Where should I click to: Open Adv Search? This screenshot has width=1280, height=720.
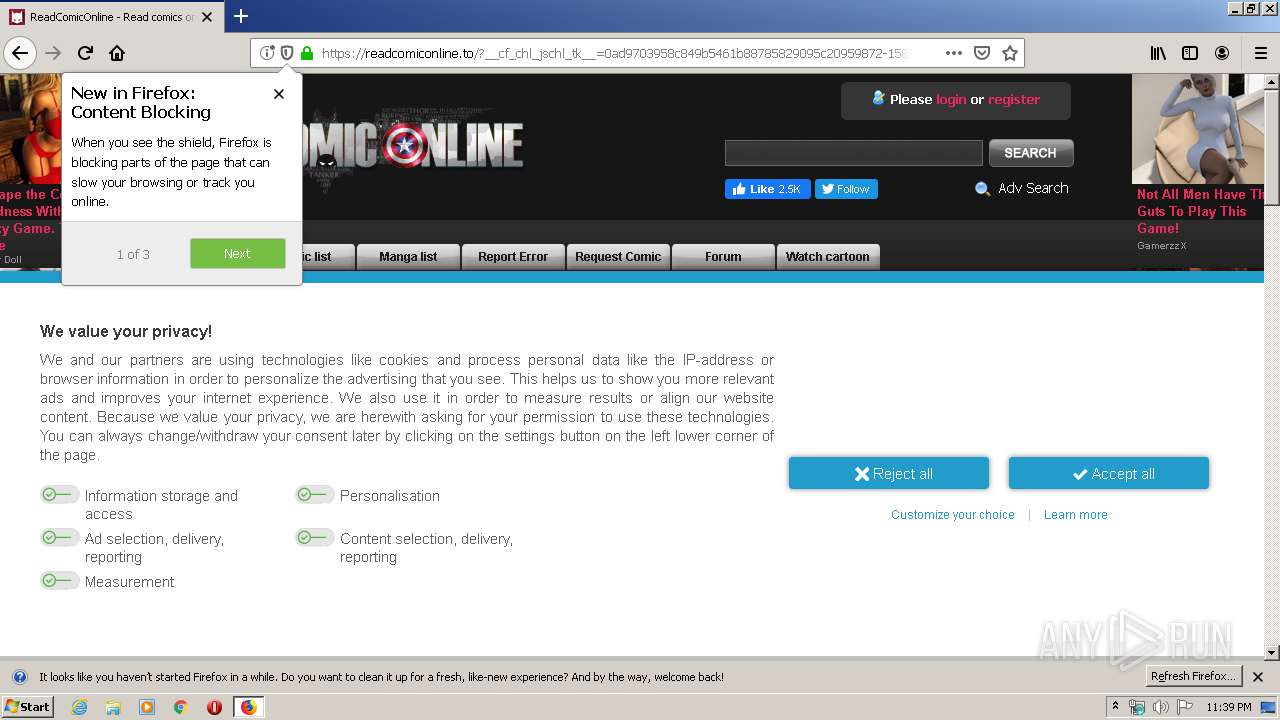click(1022, 188)
